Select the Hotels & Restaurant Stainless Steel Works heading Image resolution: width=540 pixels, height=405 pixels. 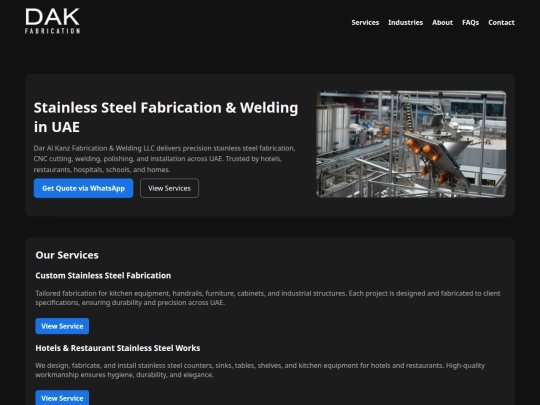(117, 348)
